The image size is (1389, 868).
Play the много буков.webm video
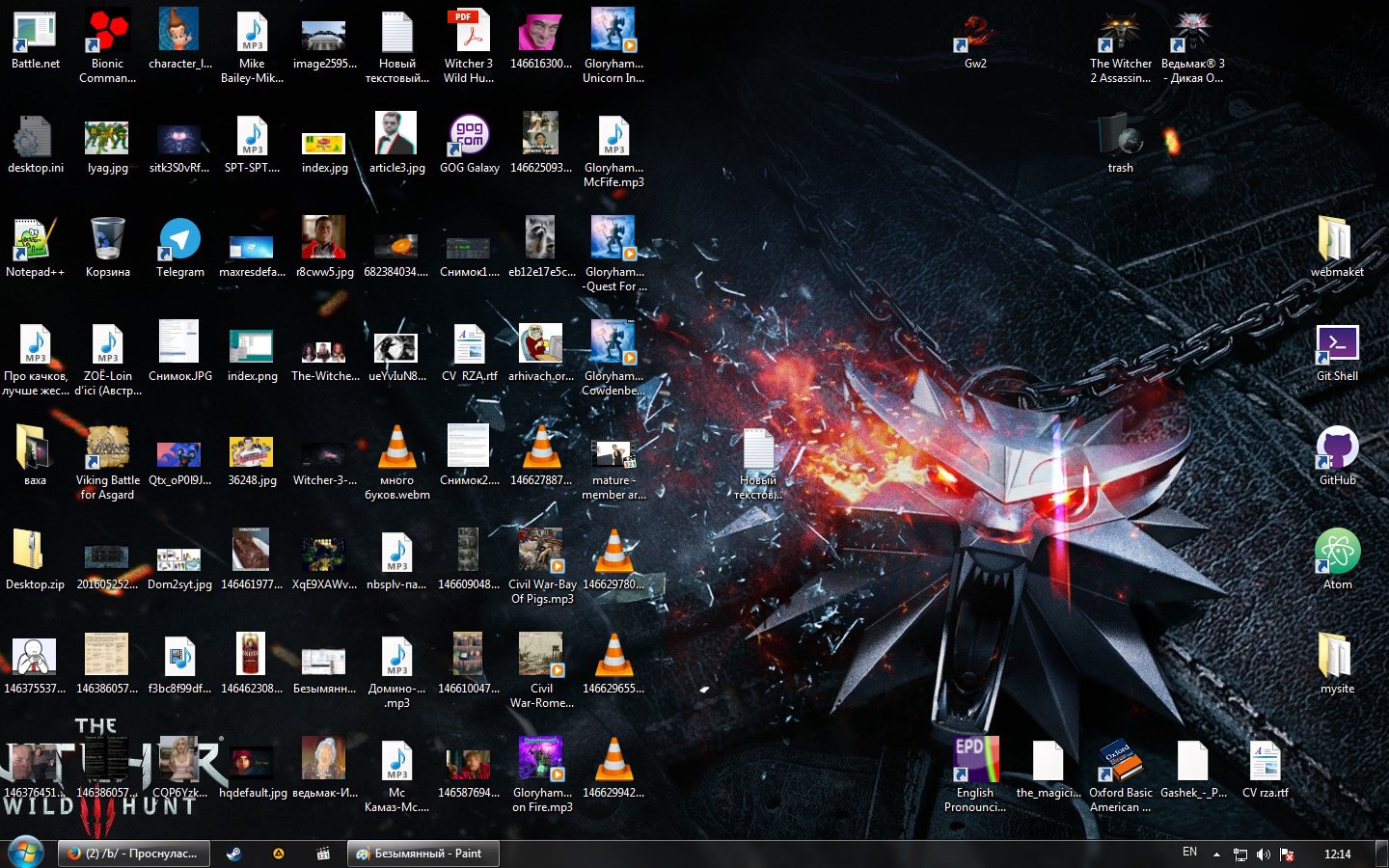(396, 463)
